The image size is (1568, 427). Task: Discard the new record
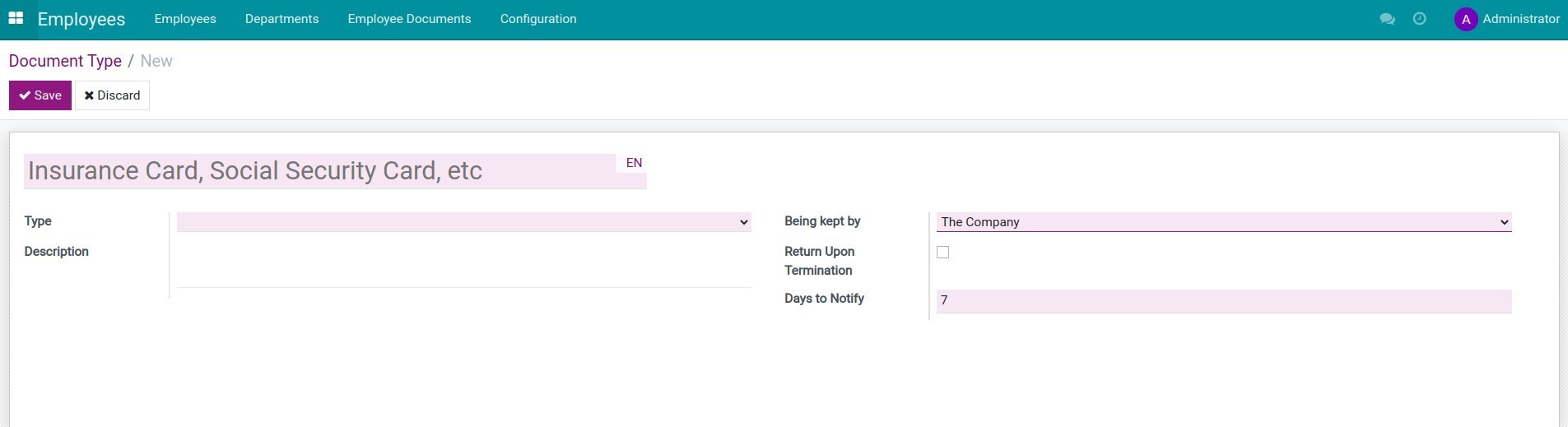pyautogui.click(x=112, y=95)
